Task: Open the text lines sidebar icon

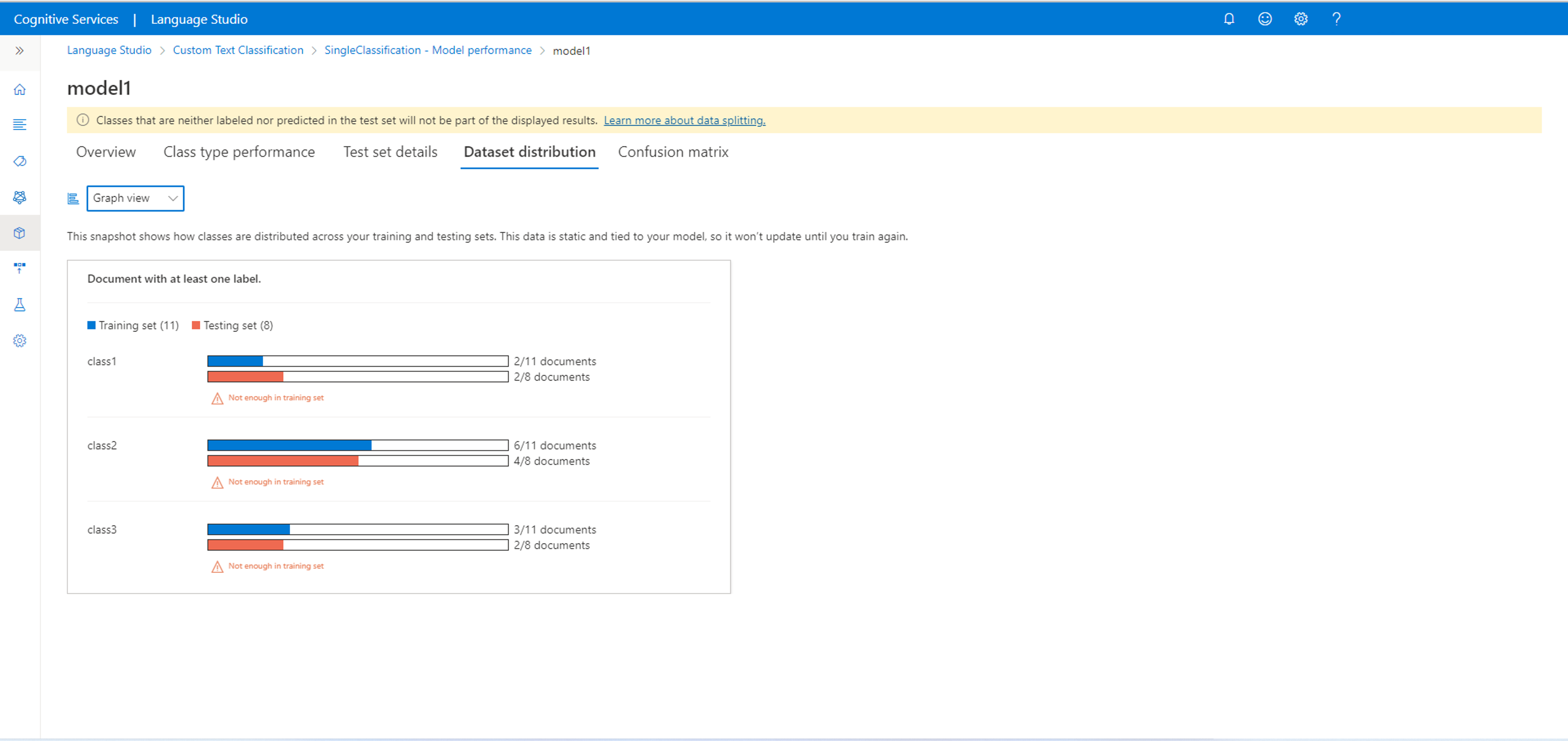Action: (x=20, y=125)
